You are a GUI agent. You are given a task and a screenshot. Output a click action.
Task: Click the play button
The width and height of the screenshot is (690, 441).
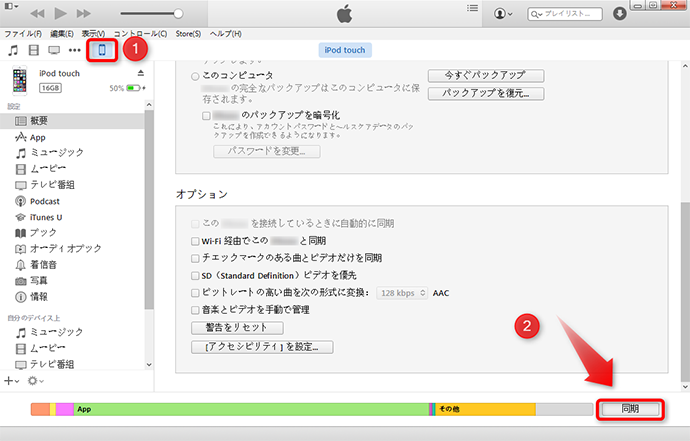(60, 14)
